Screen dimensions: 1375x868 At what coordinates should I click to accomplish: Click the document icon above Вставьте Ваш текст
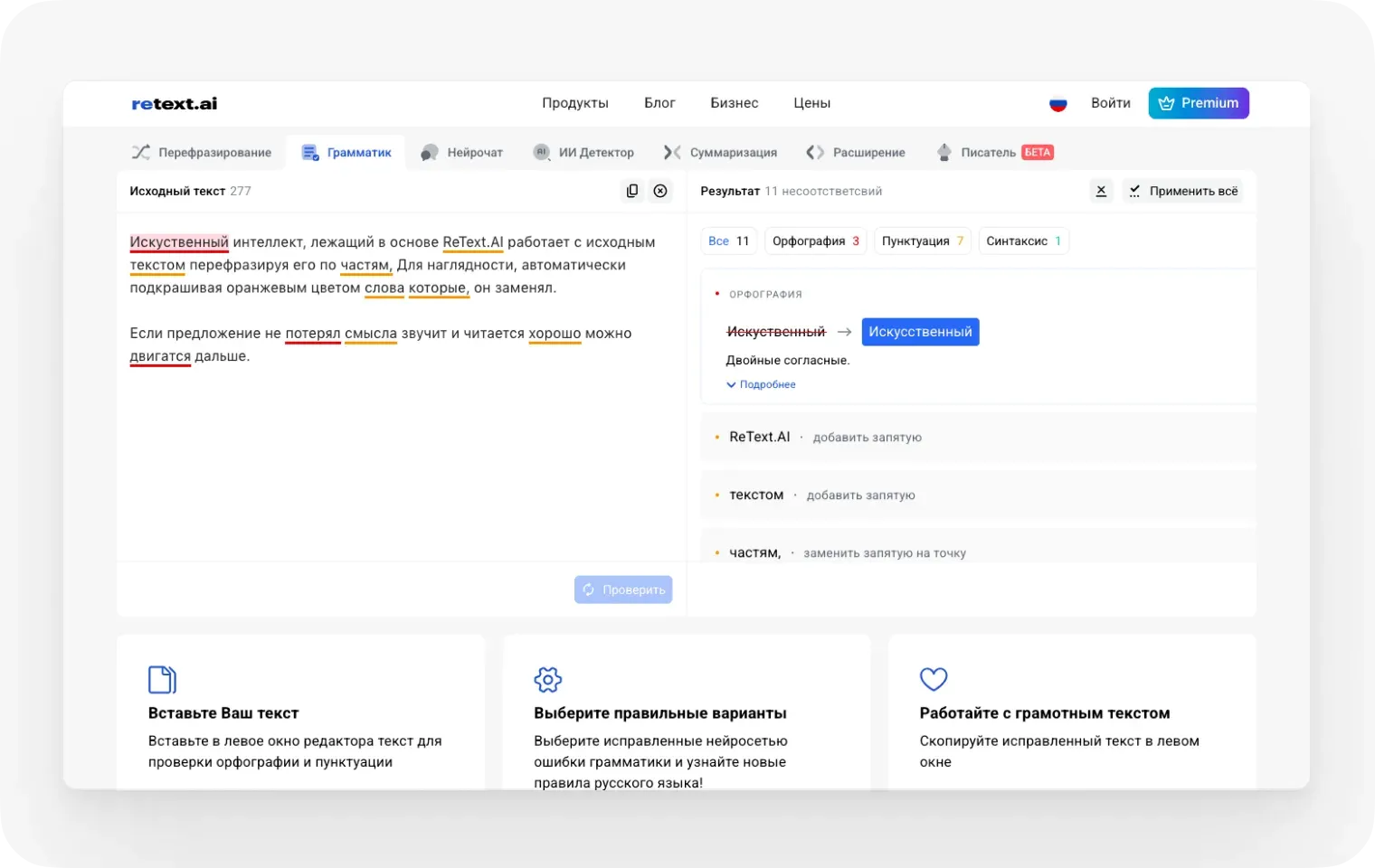pos(162,679)
